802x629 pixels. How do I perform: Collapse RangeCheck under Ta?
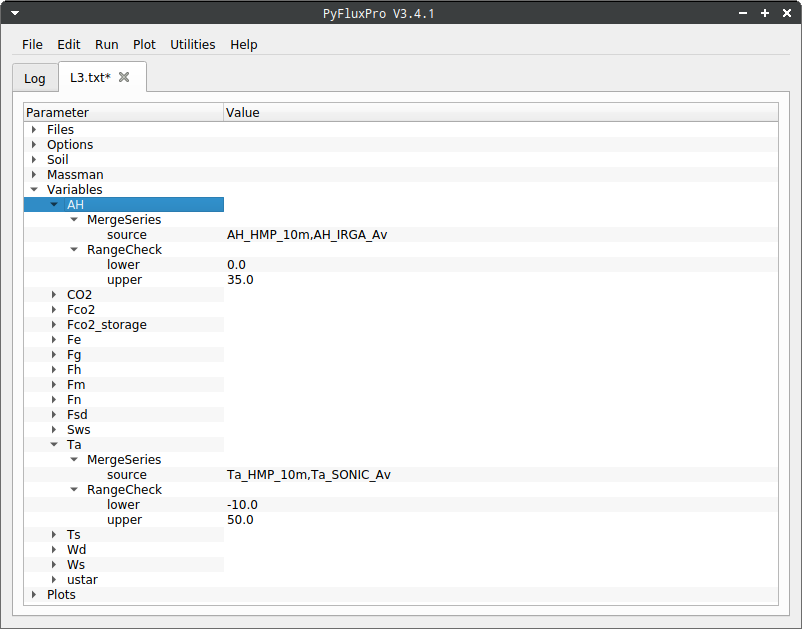pyautogui.click(x=74, y=489)
